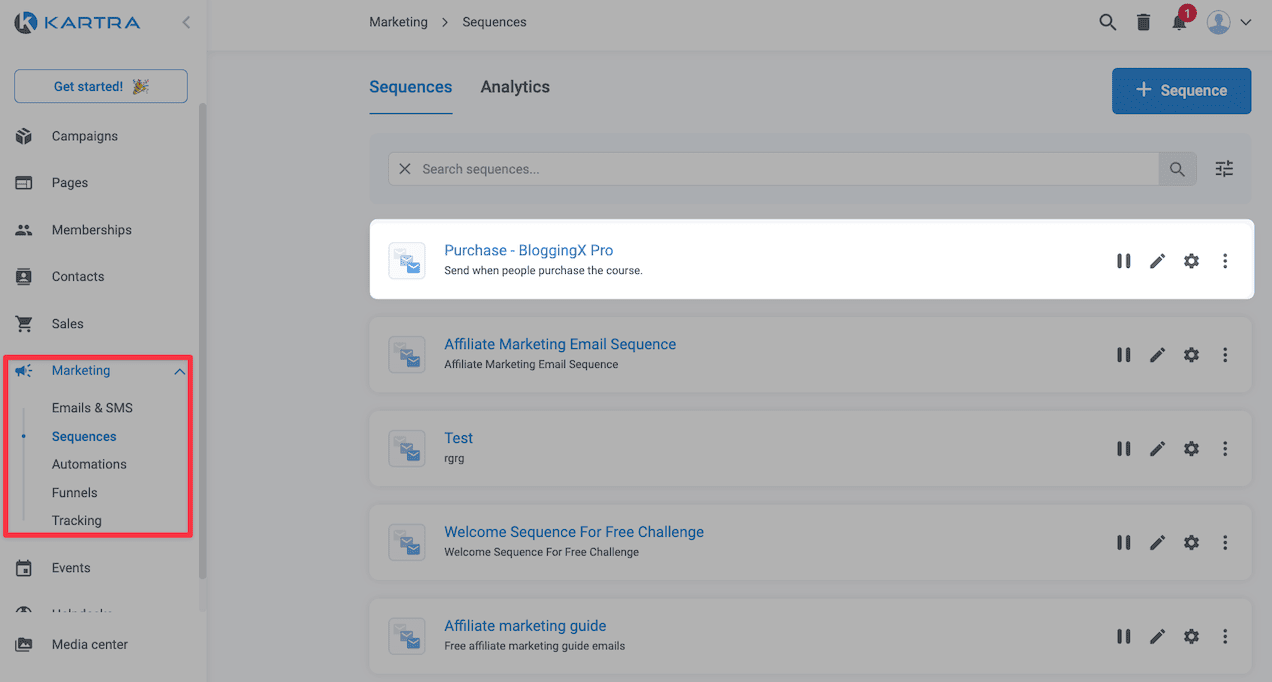Click the Media center image icon

tap(24, 645)
